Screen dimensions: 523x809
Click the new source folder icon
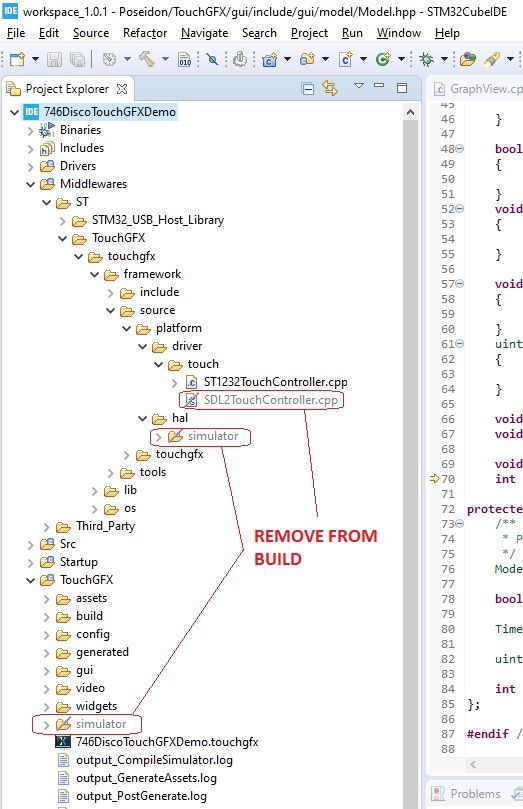[x=307, y=60]
